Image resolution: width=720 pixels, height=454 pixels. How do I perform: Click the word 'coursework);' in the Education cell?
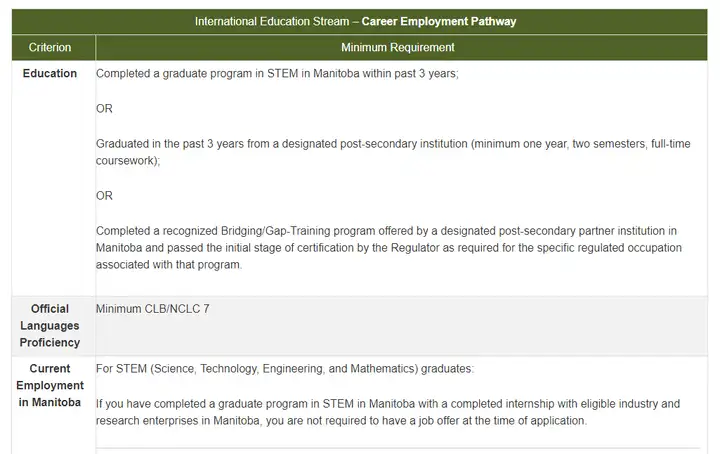click(128, 161)
